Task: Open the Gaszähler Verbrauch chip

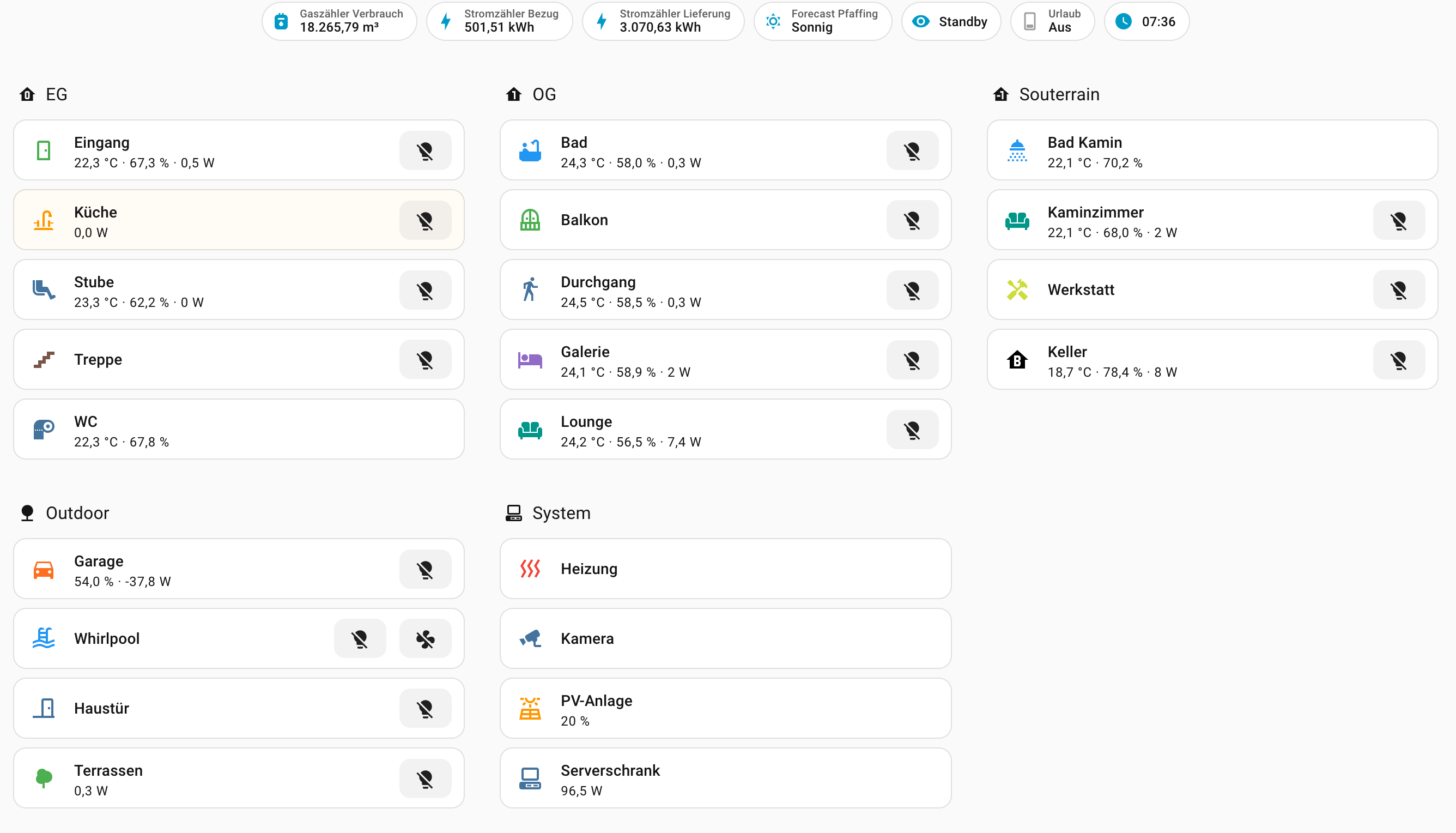Action: click(339, 22)
